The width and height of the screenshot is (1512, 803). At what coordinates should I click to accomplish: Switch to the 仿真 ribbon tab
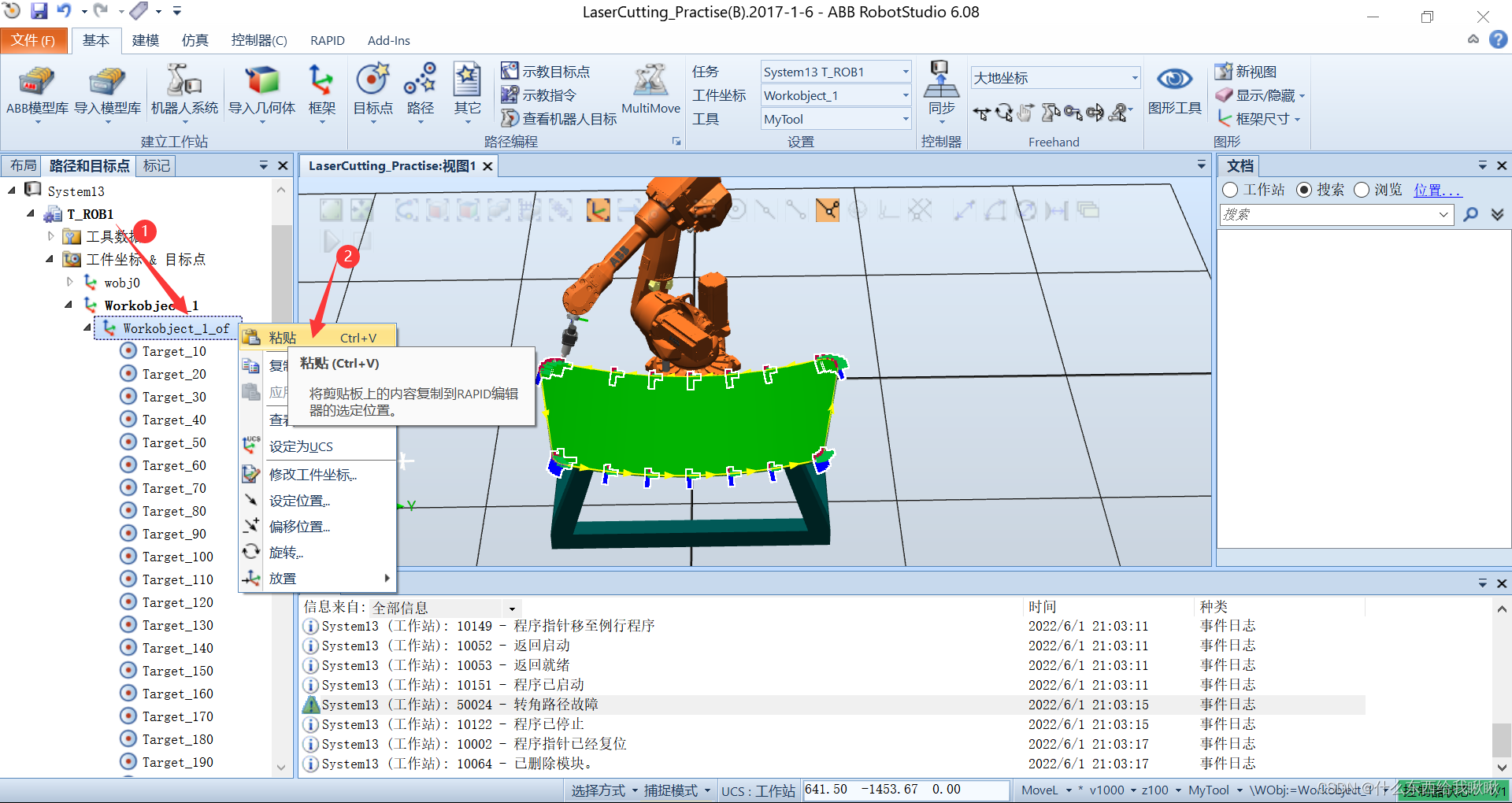195,40
